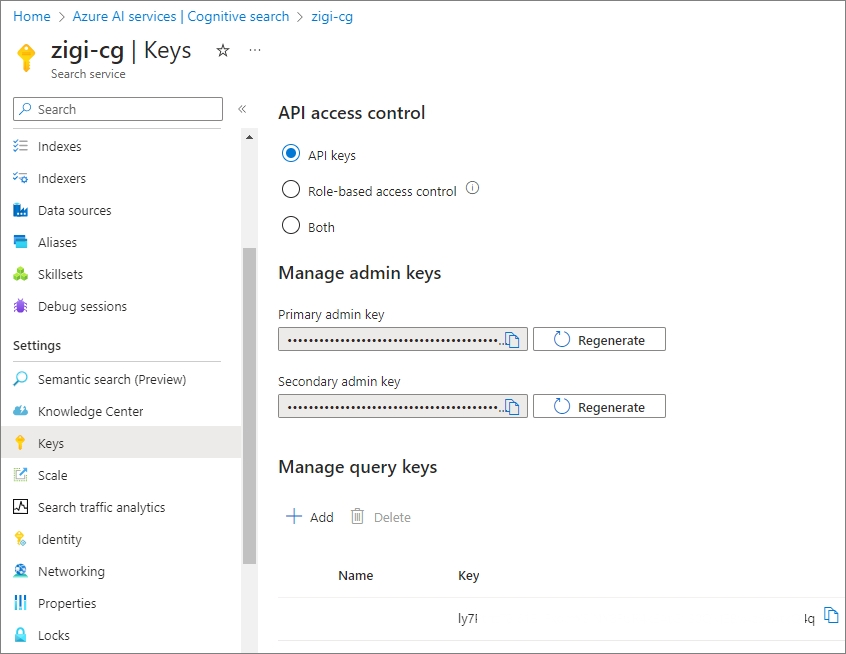
Task: Select the Both radio option
Action: [x=291, y=225]
